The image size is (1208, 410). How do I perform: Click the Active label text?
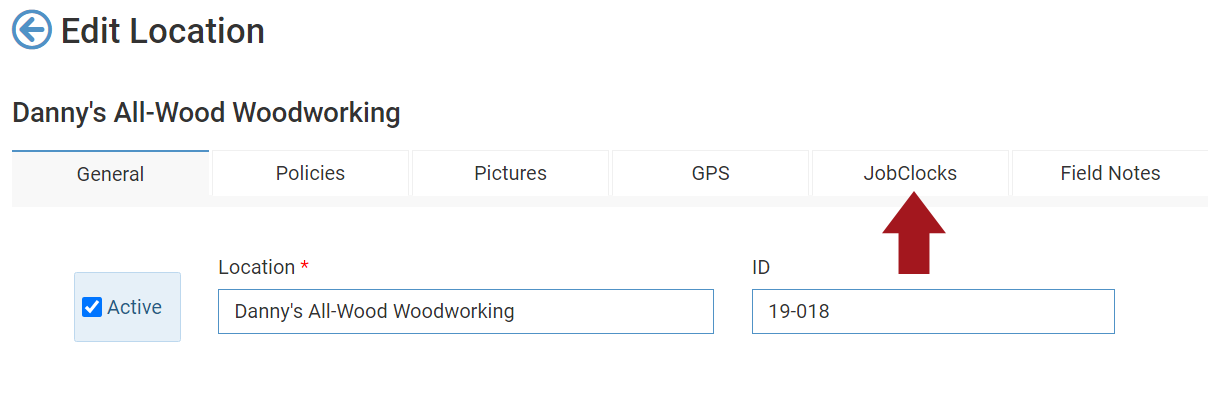tap(134, 307)
